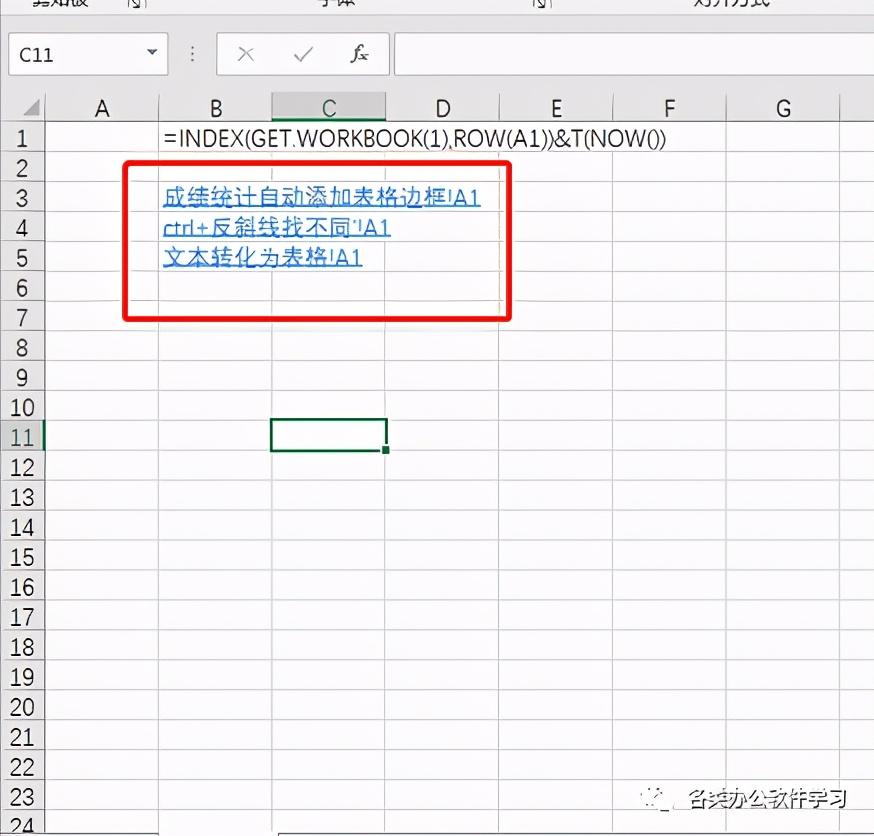Open the Insert Function fx dialog
The height and width of the screenshot is (836, 874).
[x=359, y=54]
